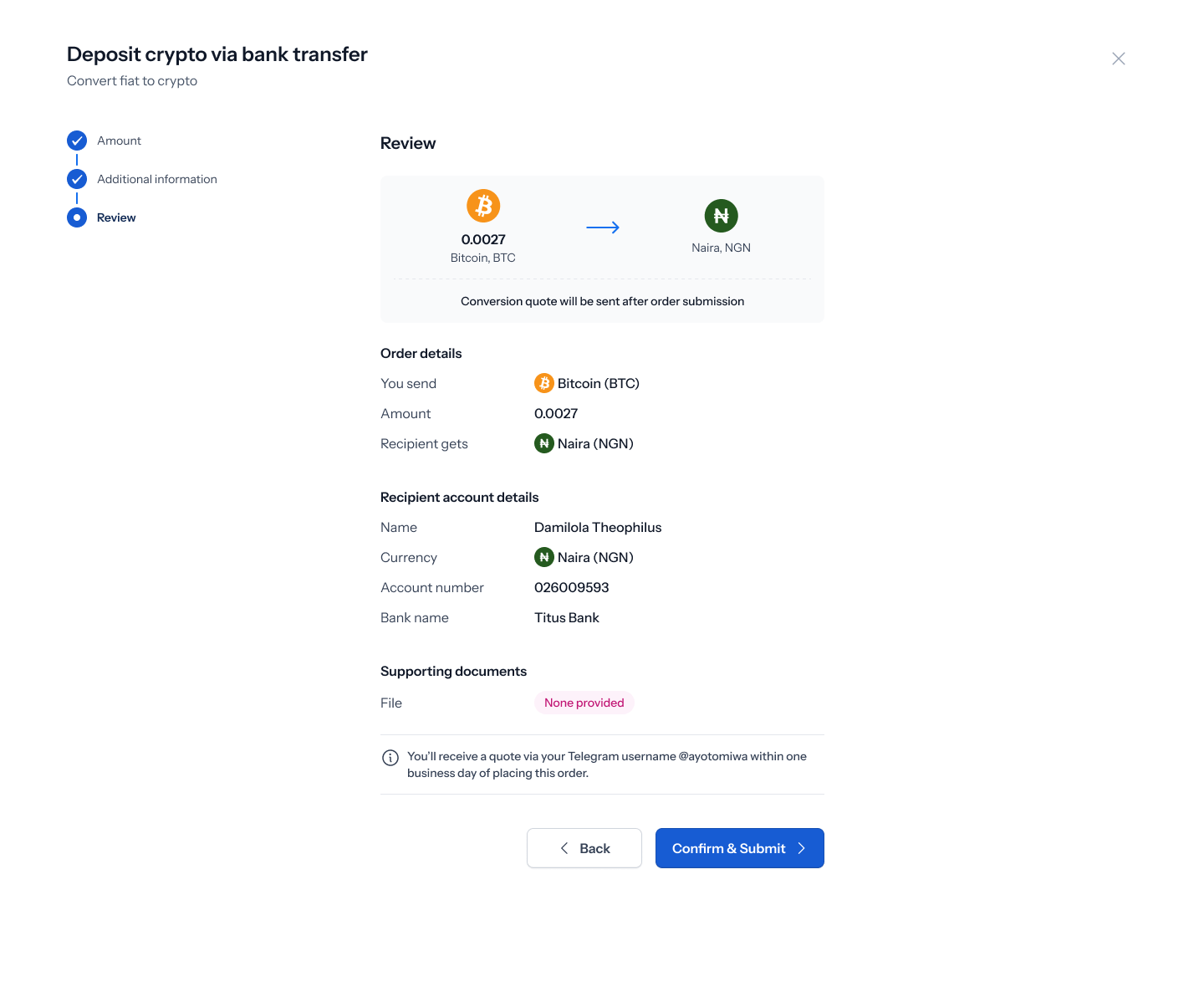
Task: Click the Convert fiat to crypto subtitle
Action: [x=132, y=80]
